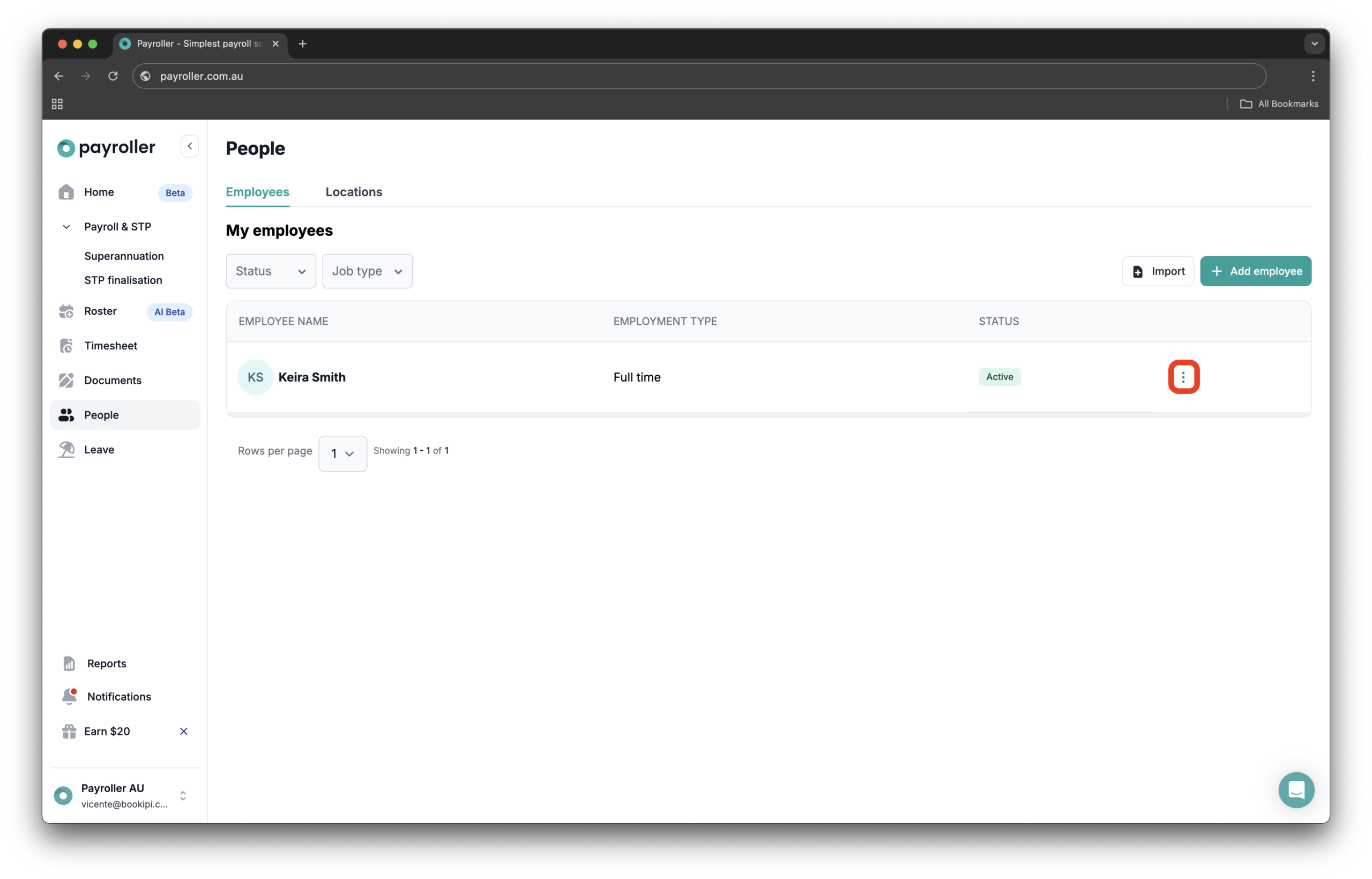Open the chat support bubble
The height and width of the screenshot is (879, 1372).
[x=1296, y=790]
